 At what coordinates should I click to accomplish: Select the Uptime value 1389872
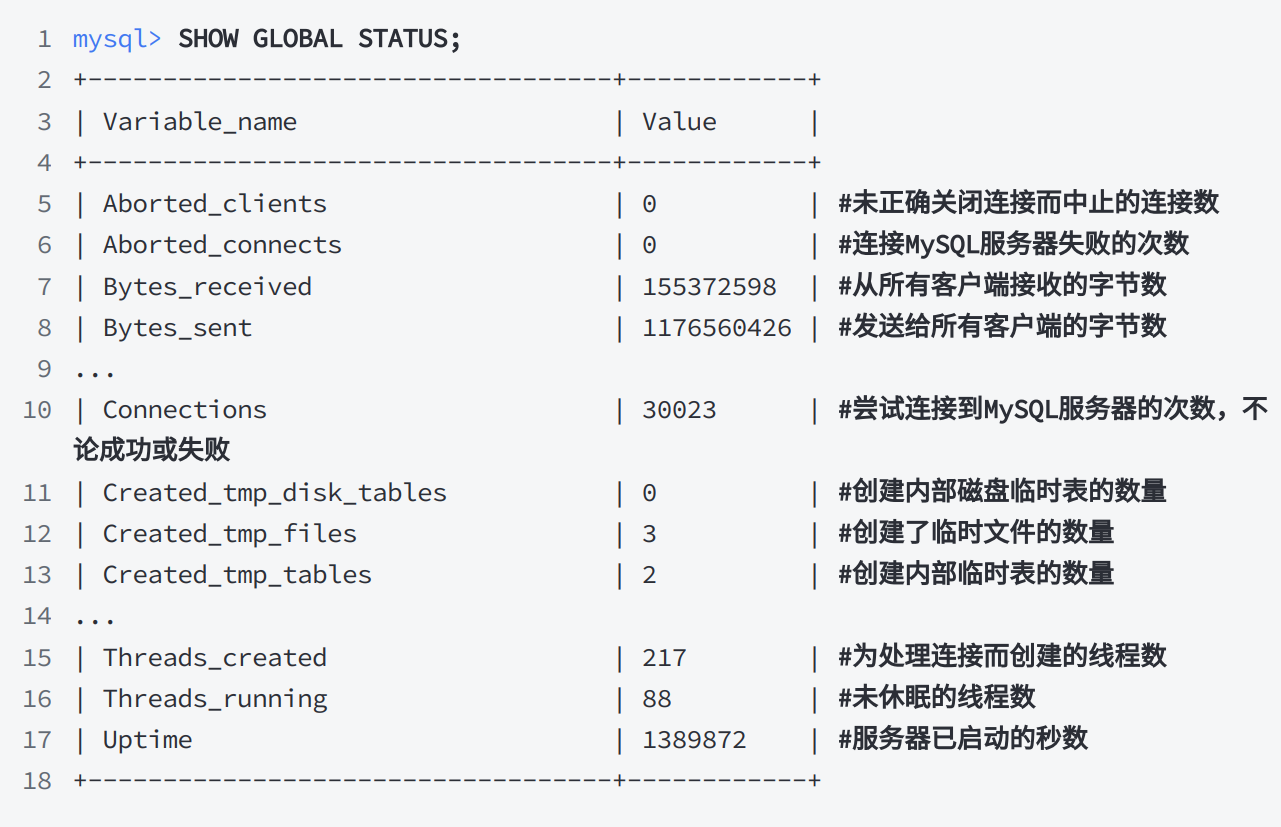695,740
